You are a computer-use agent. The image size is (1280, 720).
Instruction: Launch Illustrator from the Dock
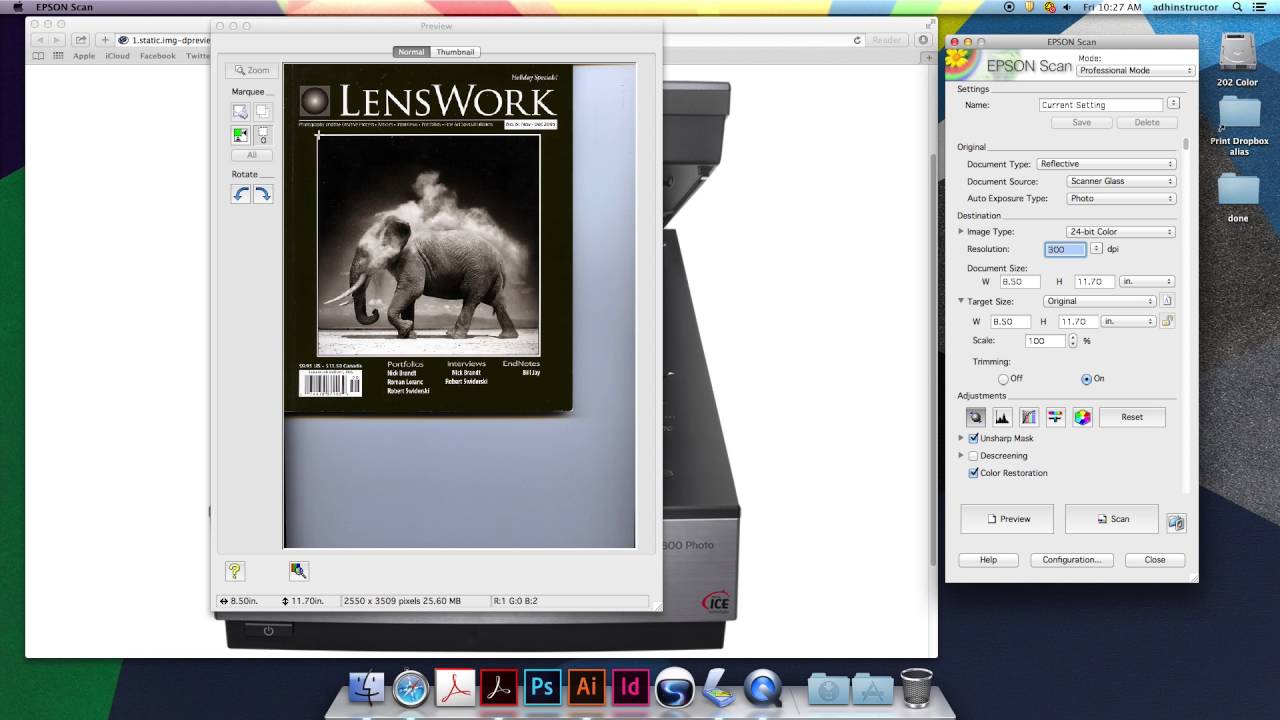(586, 687)
